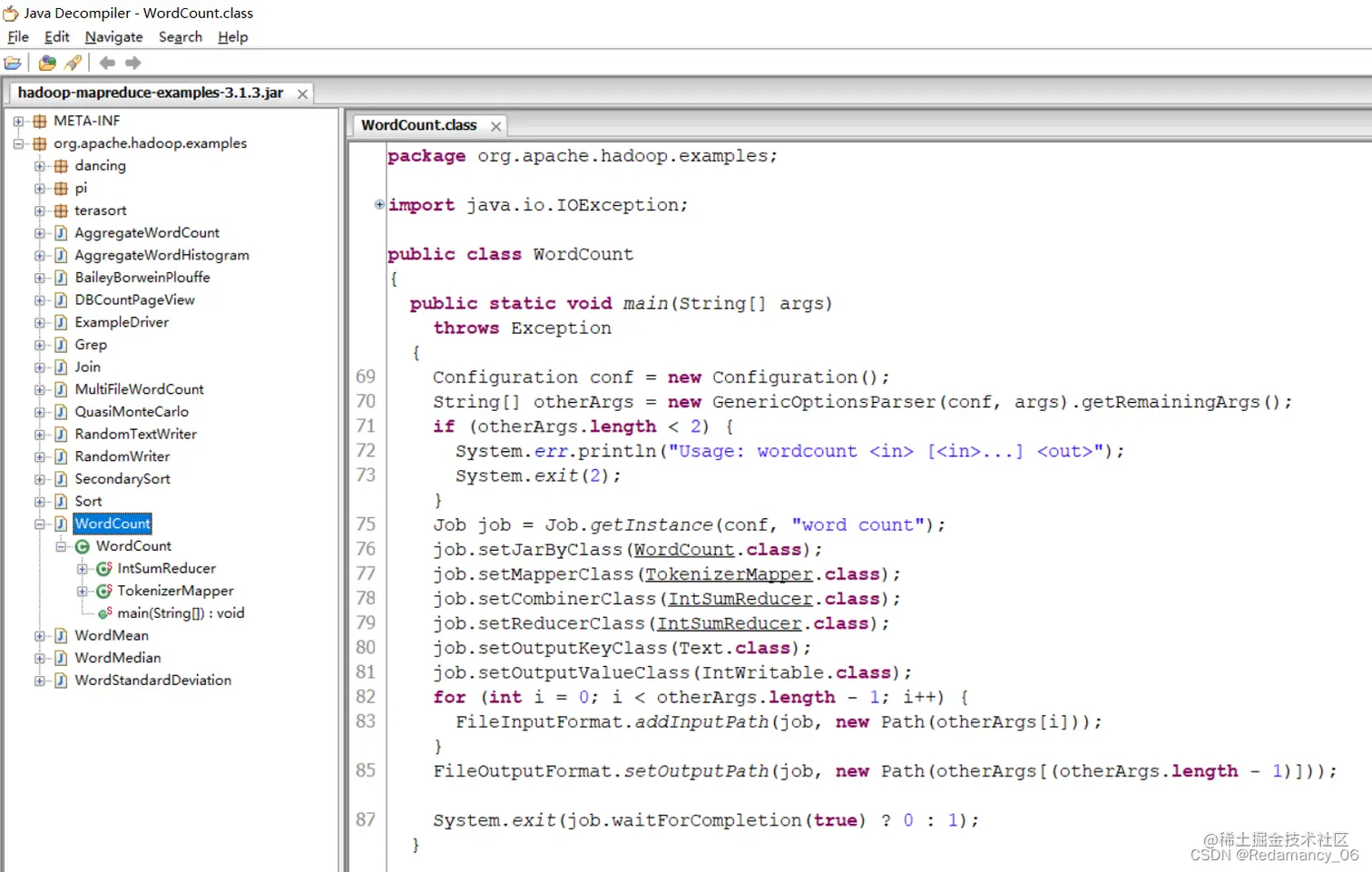Follow the IntSumReducer link on setReducerClass line
The height and width of the screenshot is (872, 1372).
[729, 623]
